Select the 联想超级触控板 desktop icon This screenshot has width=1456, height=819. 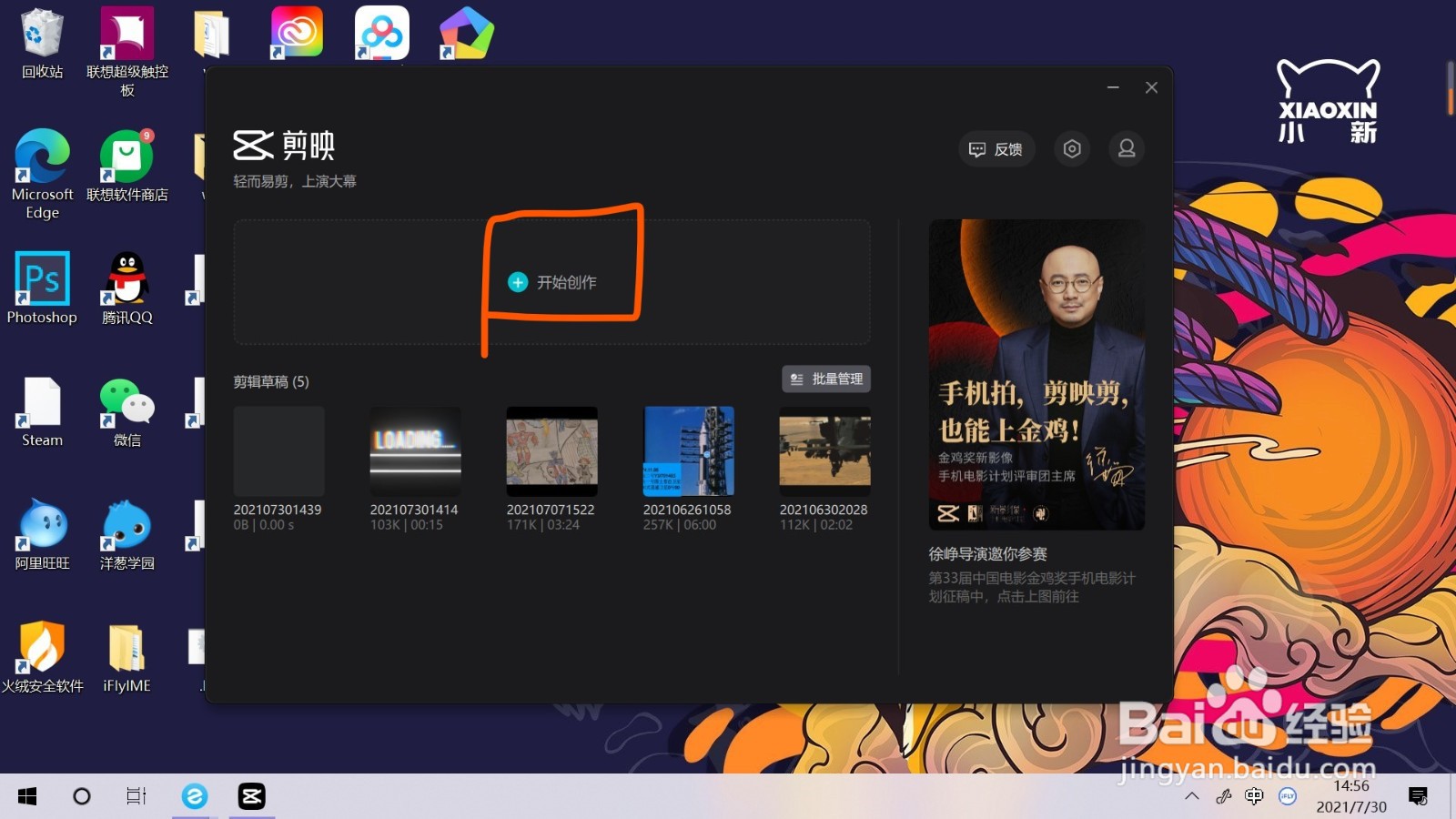coord(127,52)
